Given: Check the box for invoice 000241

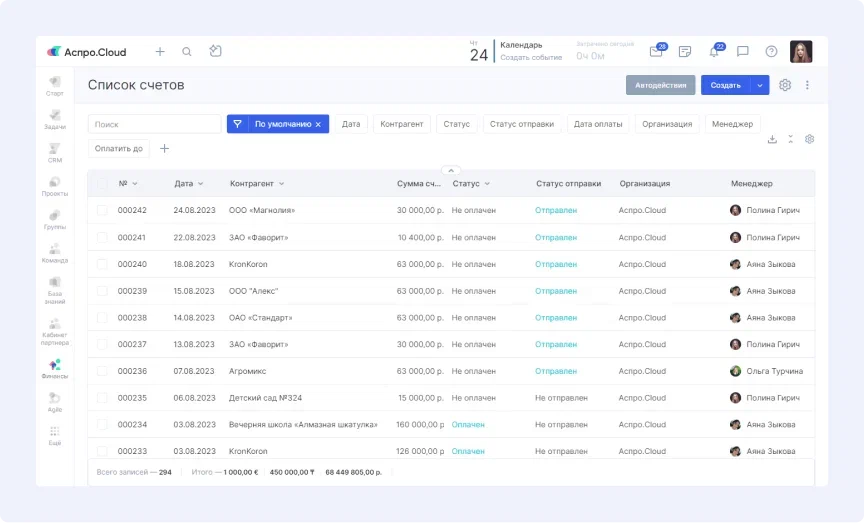Looking at the screenshot, I should [x=102, y=237].
